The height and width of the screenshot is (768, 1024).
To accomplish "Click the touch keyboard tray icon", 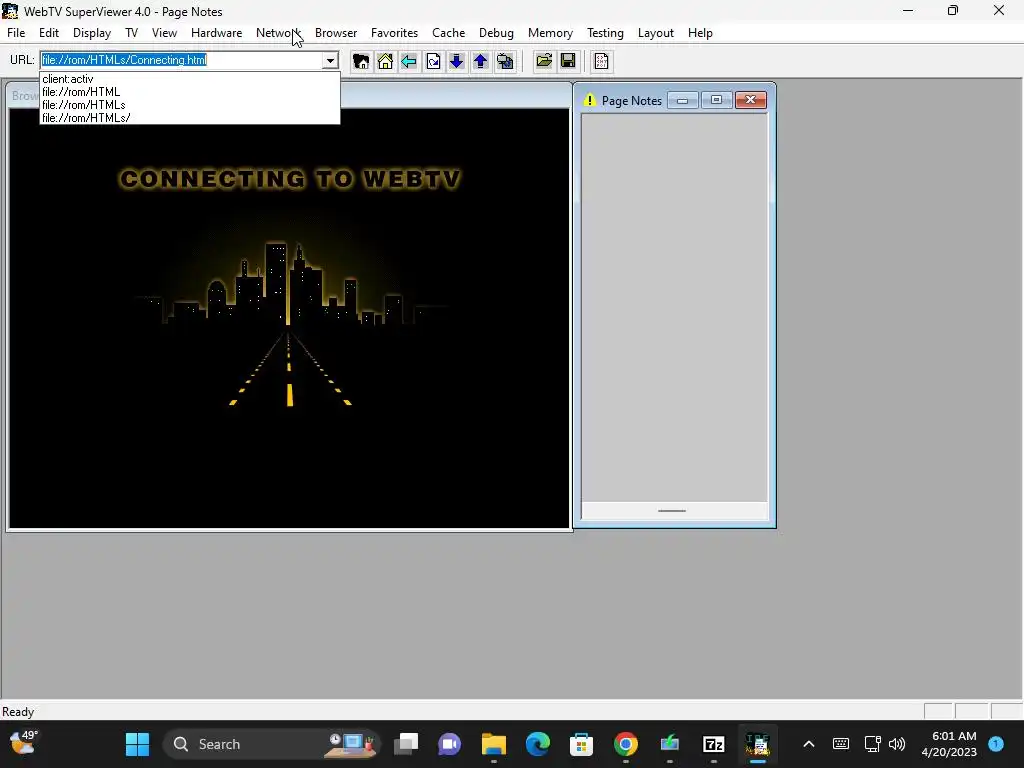I will point(840,744).
